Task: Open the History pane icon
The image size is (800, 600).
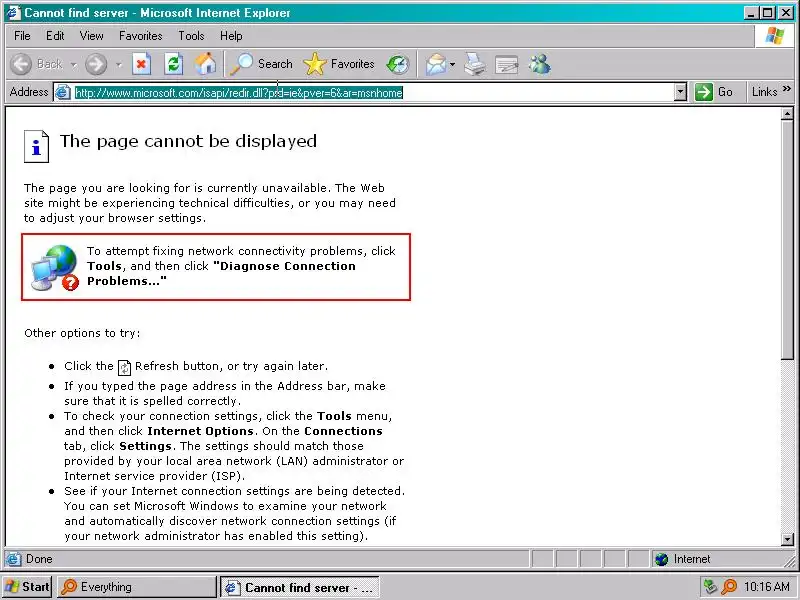Action: [x=397, y=65]
